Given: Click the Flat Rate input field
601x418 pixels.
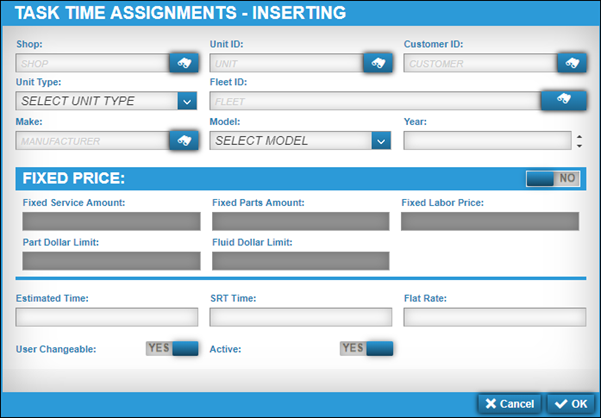Looking at the screenshot, I should tap(493, 317).
